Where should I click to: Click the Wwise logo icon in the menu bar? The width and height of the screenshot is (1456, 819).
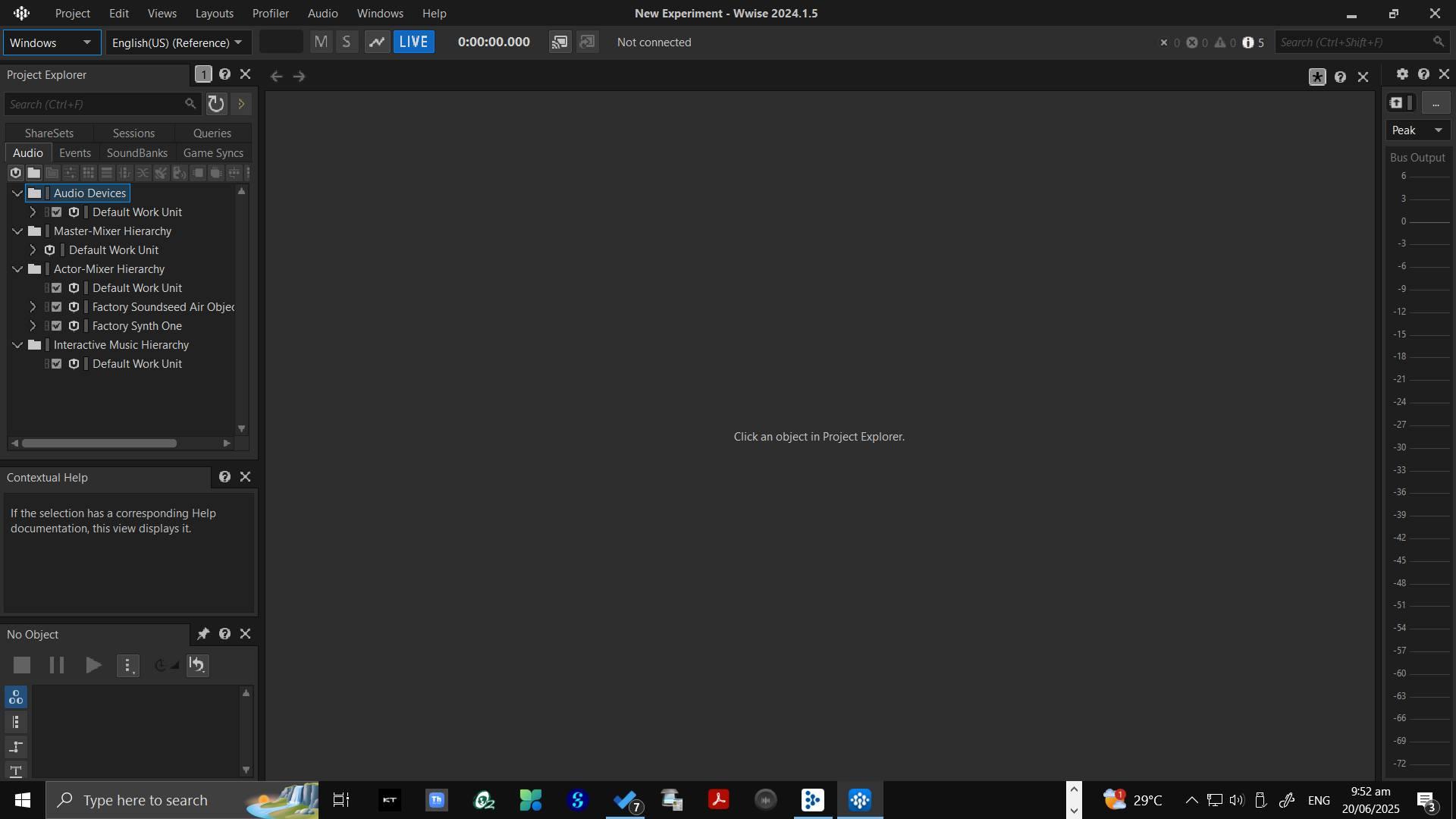pyautogui.click(x=21, y=13)
